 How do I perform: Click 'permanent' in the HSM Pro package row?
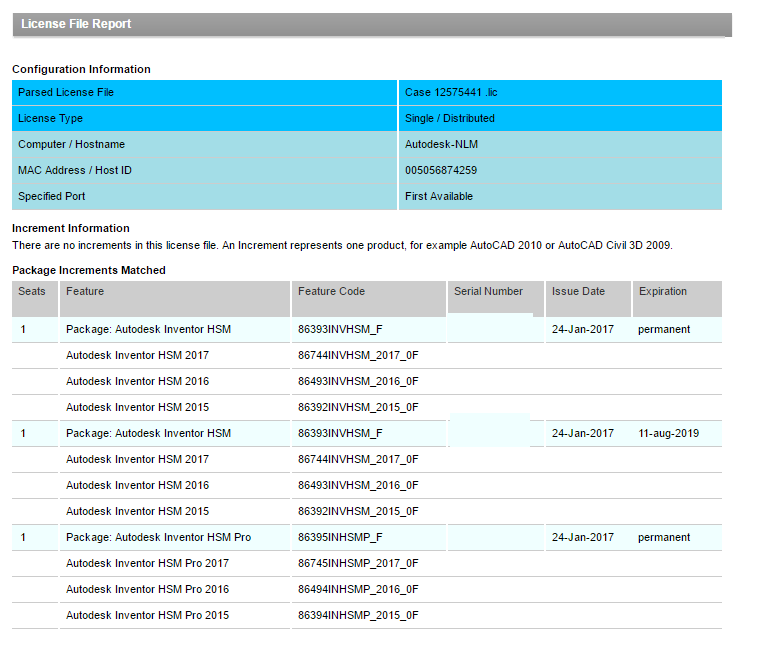(x=664, y=537)
